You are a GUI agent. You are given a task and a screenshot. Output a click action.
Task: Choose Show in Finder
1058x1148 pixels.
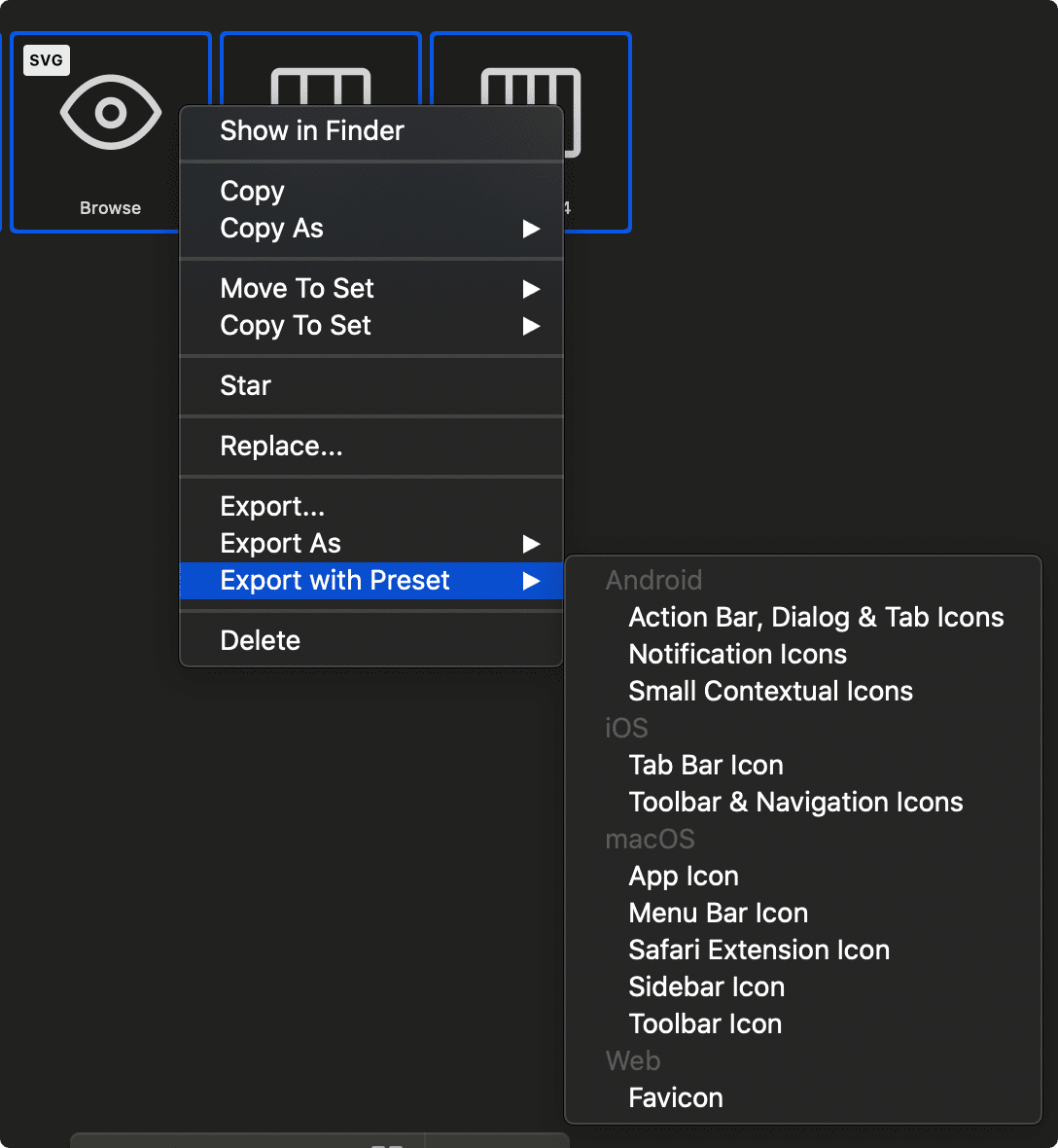pyautogui.click(x=312, y=131)
